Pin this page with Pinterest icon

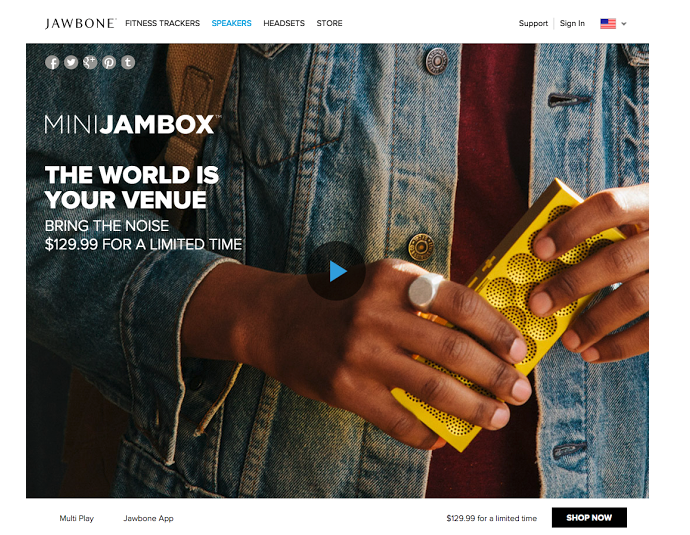109,62
